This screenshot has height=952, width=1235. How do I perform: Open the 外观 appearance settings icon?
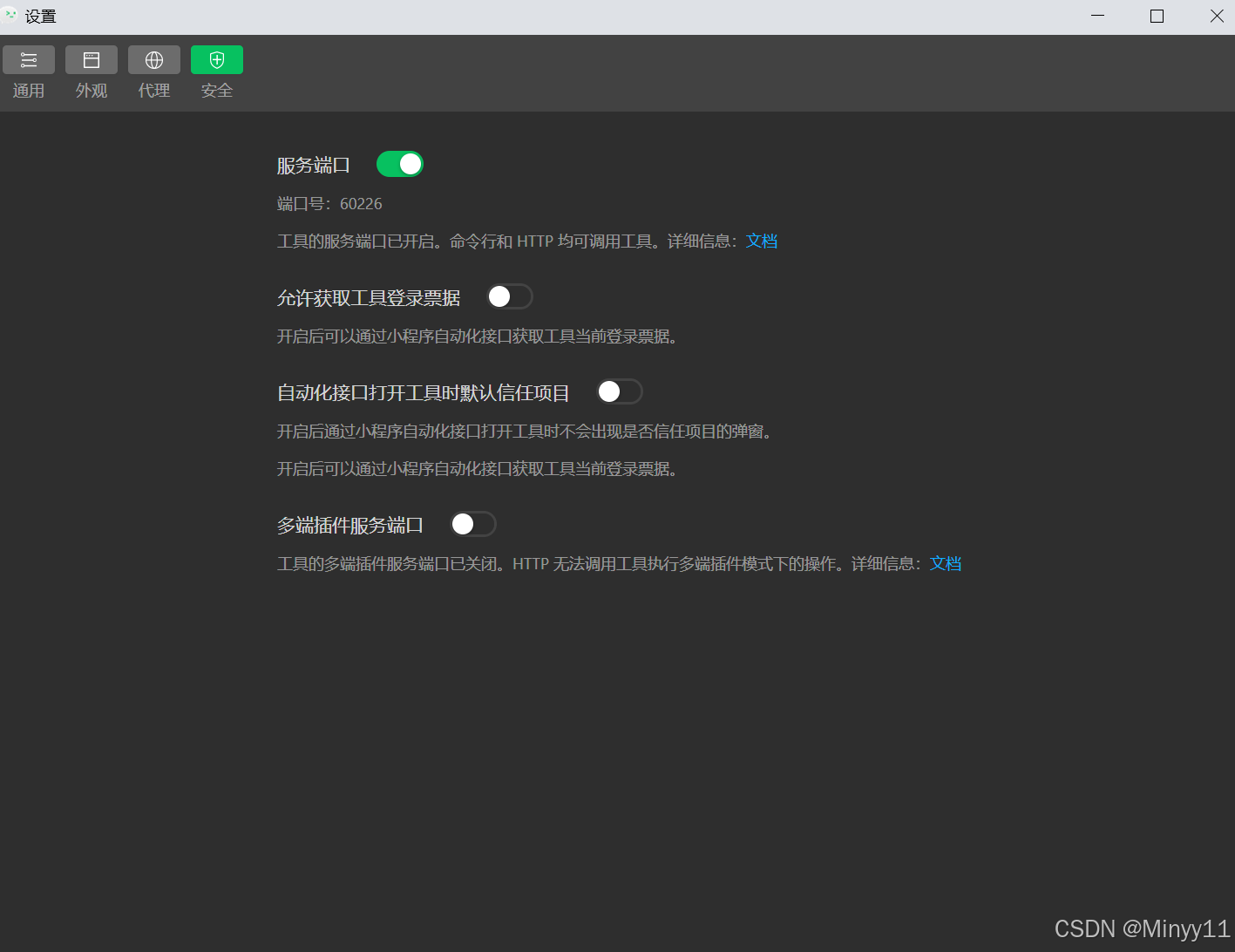[x=92, y=60]
